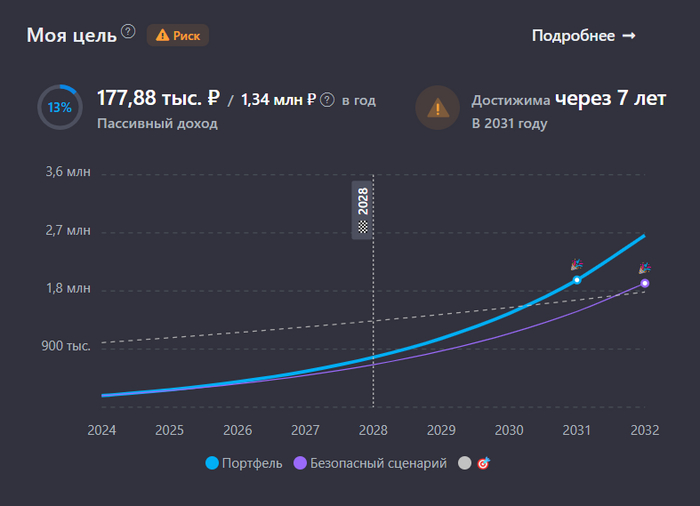Select the purple safe-scenario point at 2032

click(645, 284)
